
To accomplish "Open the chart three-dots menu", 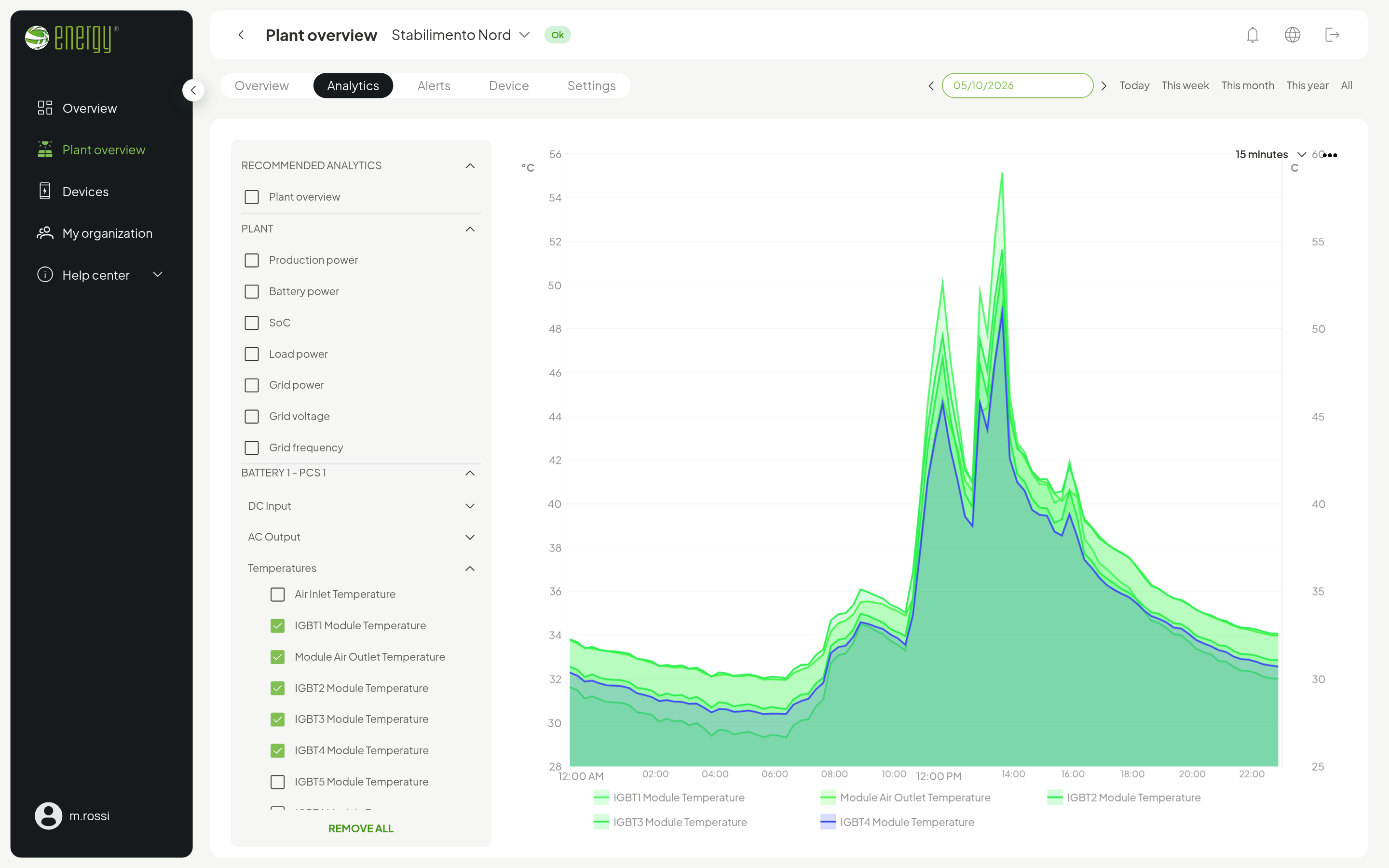I will (1330, 155).
